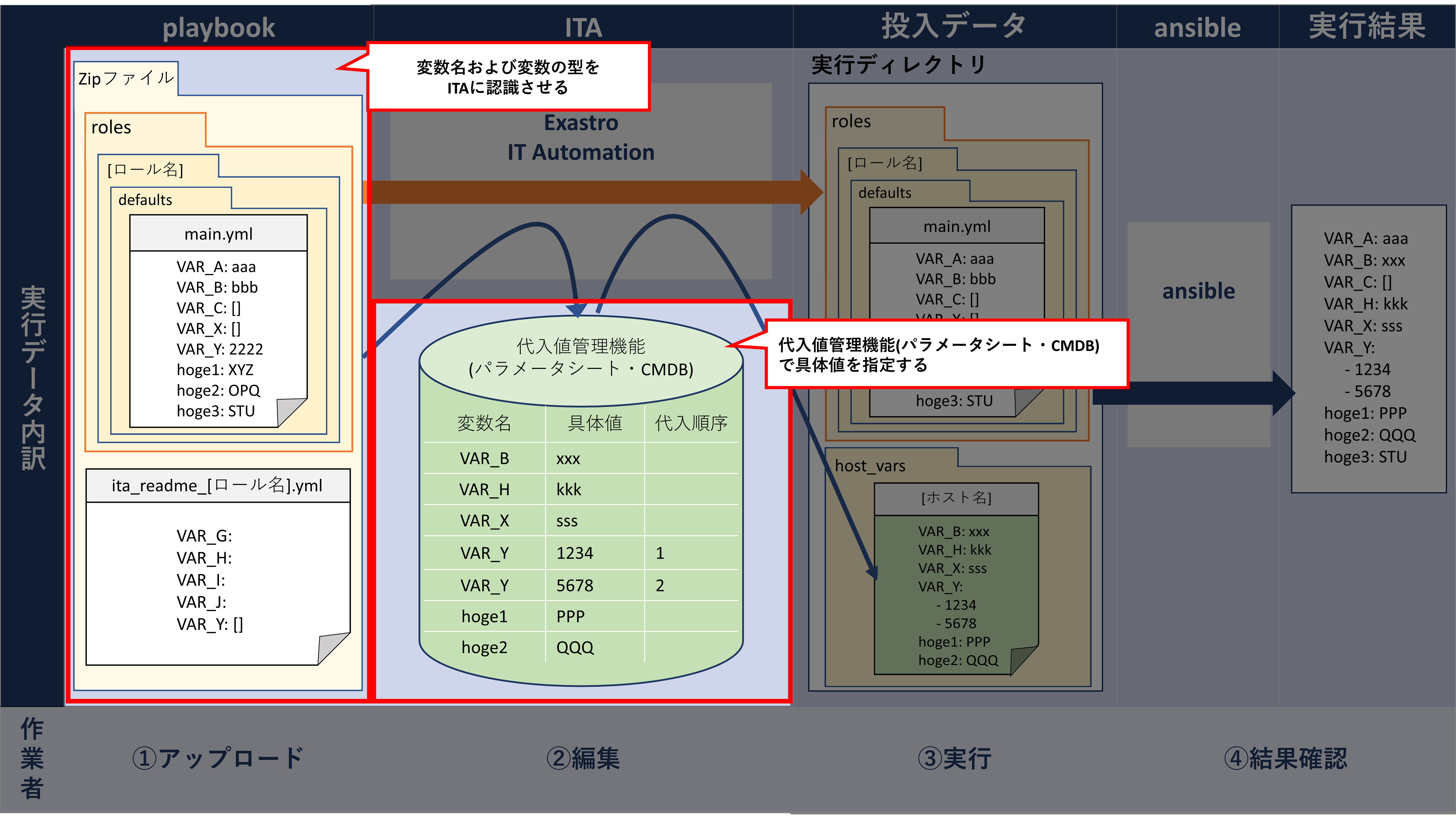
Task: Click the 'main.yml' file title in playbook column
Action: 218,233
